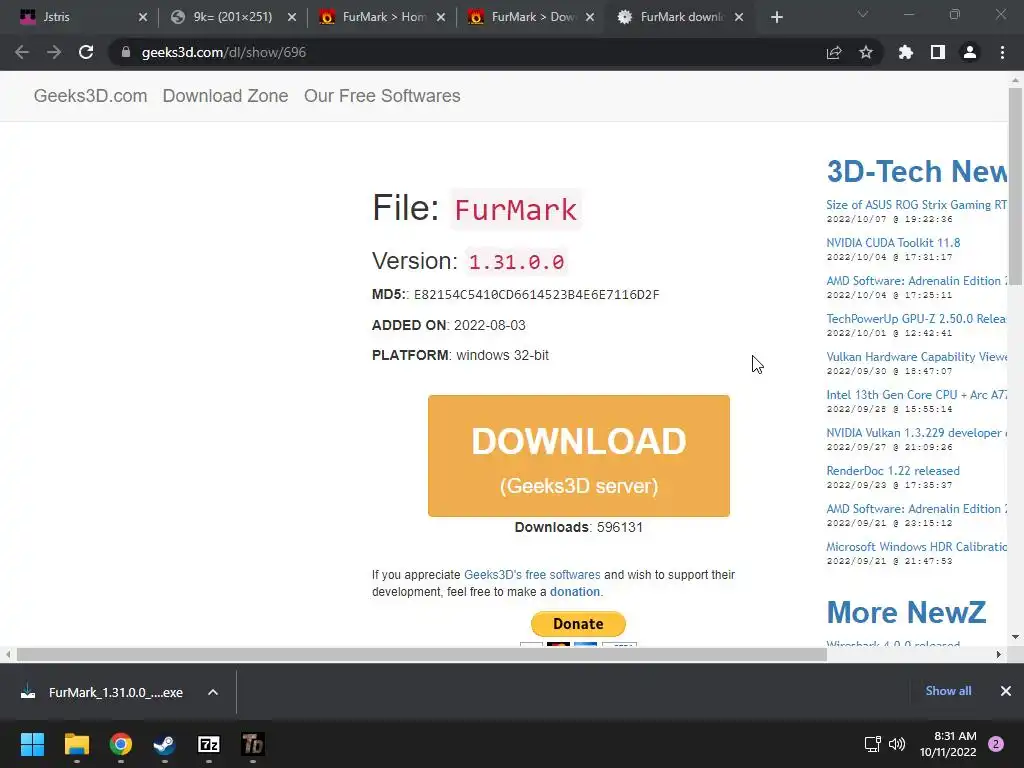
Task: Open the volume speaker tray icon
Action: (897, 744)
